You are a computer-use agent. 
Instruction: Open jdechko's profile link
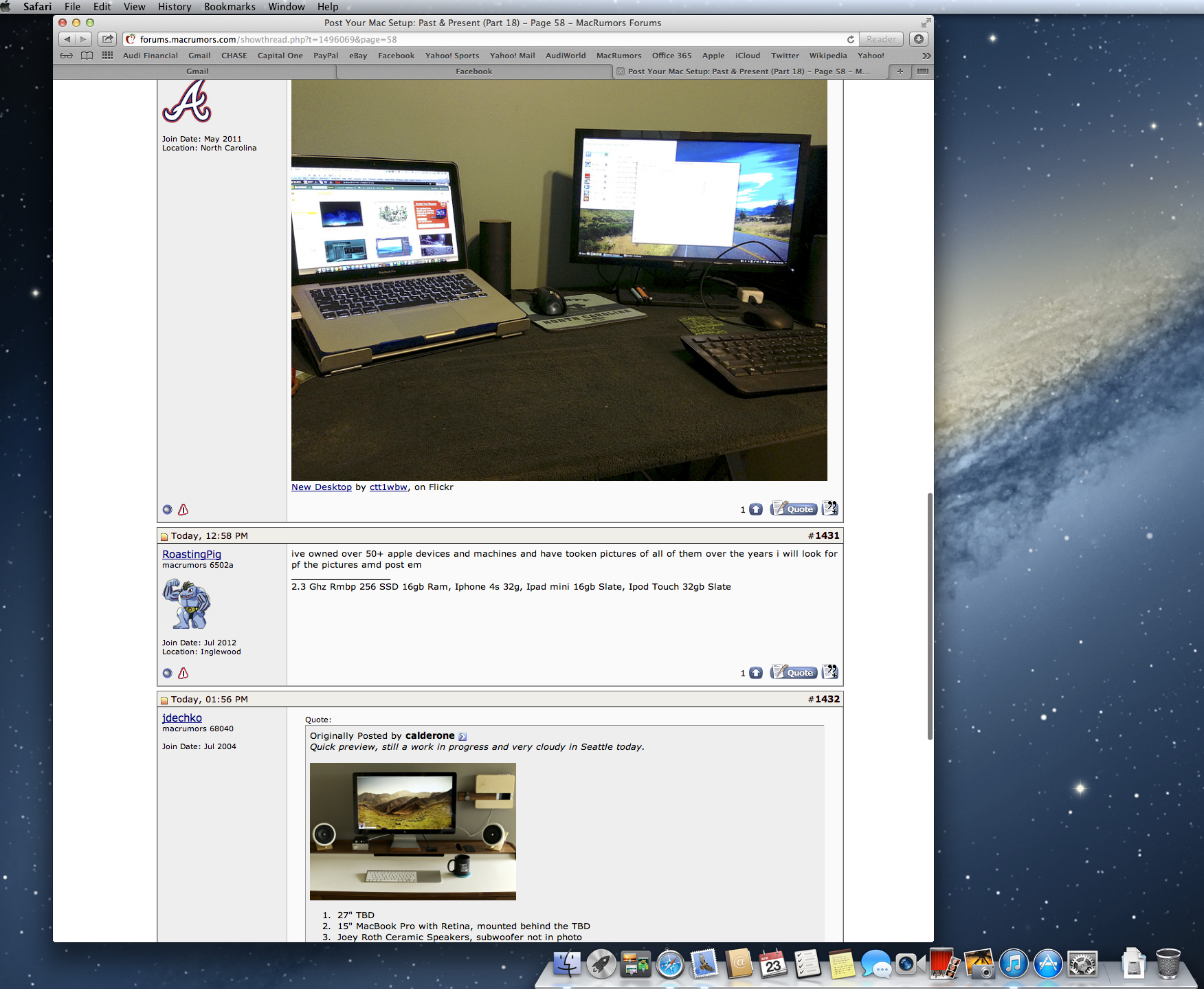point(182,718)
